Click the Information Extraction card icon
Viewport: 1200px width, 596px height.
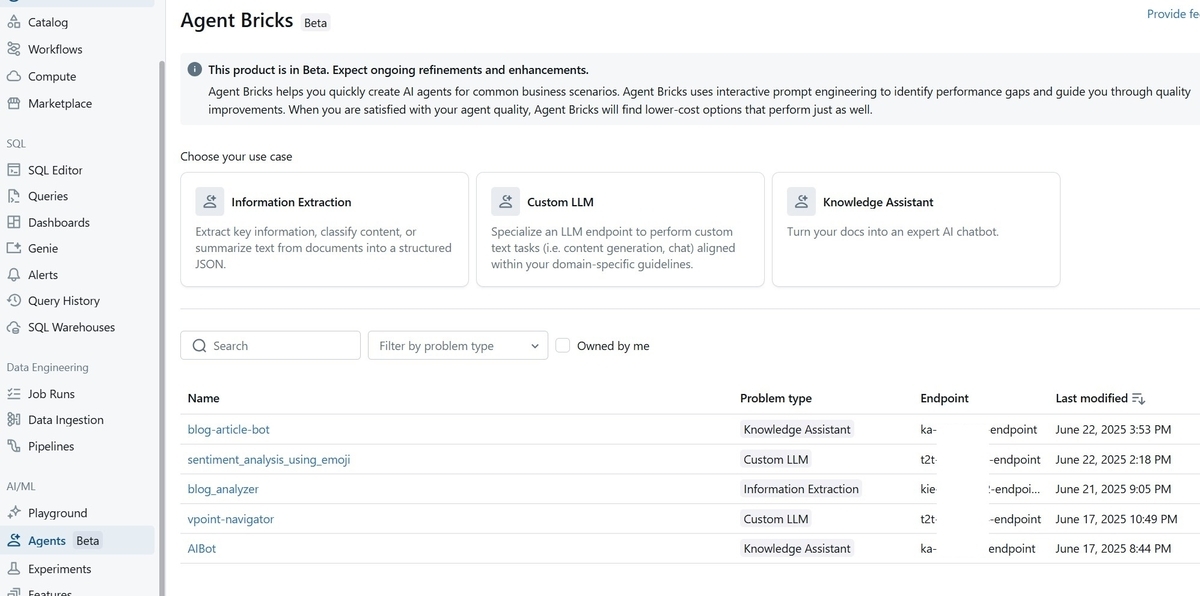click(x=210, y=202)
